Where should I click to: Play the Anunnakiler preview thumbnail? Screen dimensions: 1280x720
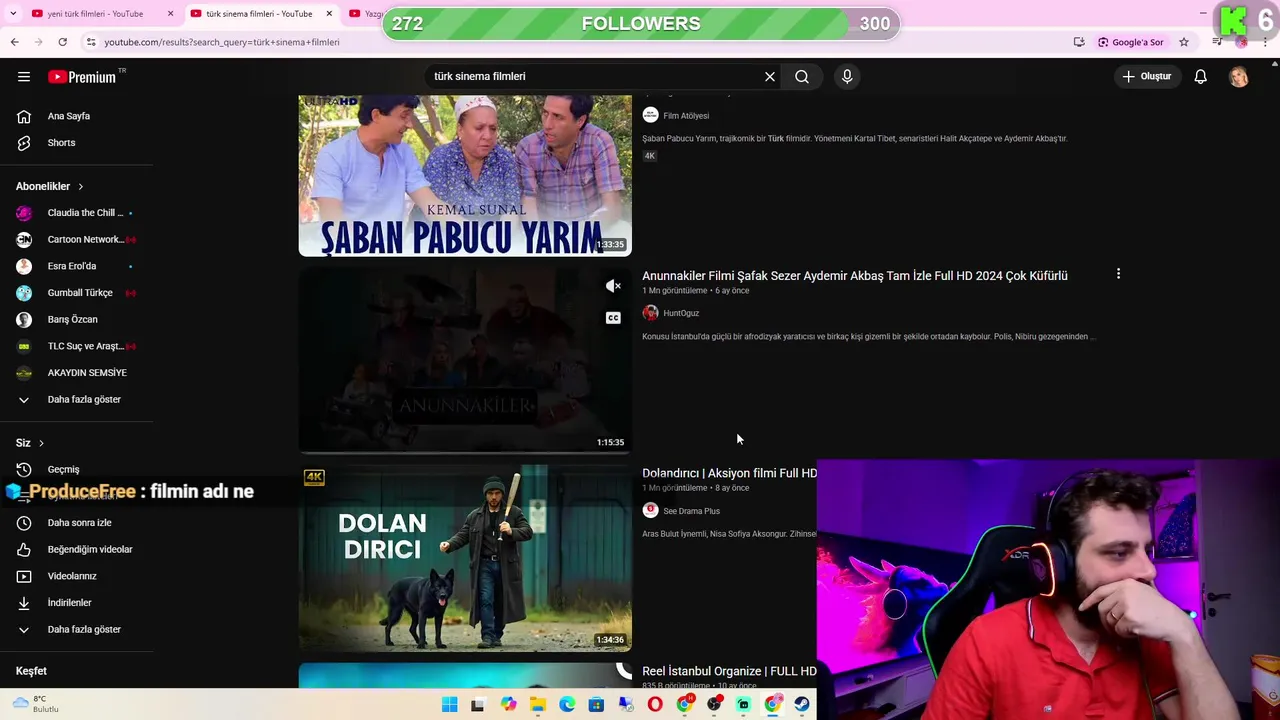(465, 360)
